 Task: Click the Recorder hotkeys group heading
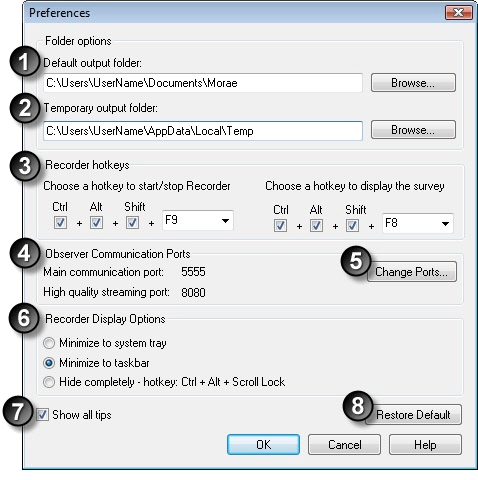click(x=87, y=165)
